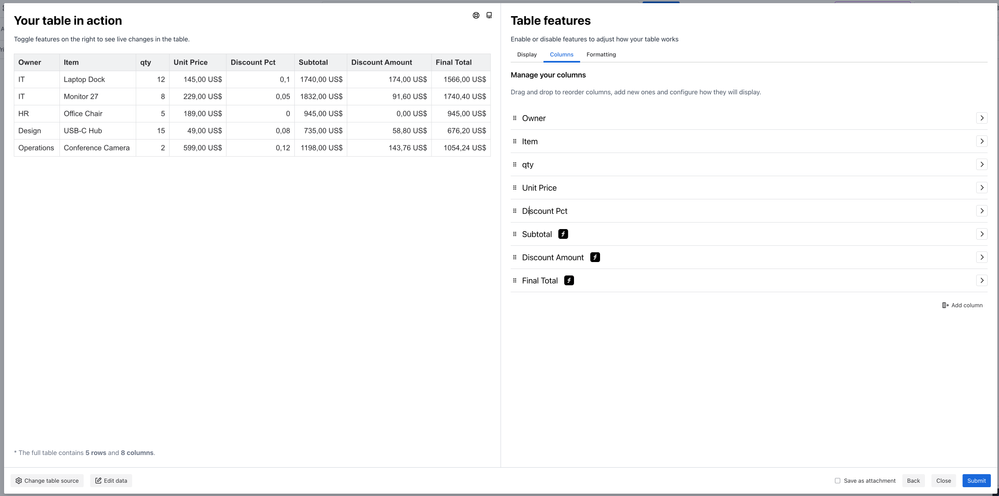Open the Formatting tab
The width and height of the screenshot is (999, 496).
click(x=601, y=55)
